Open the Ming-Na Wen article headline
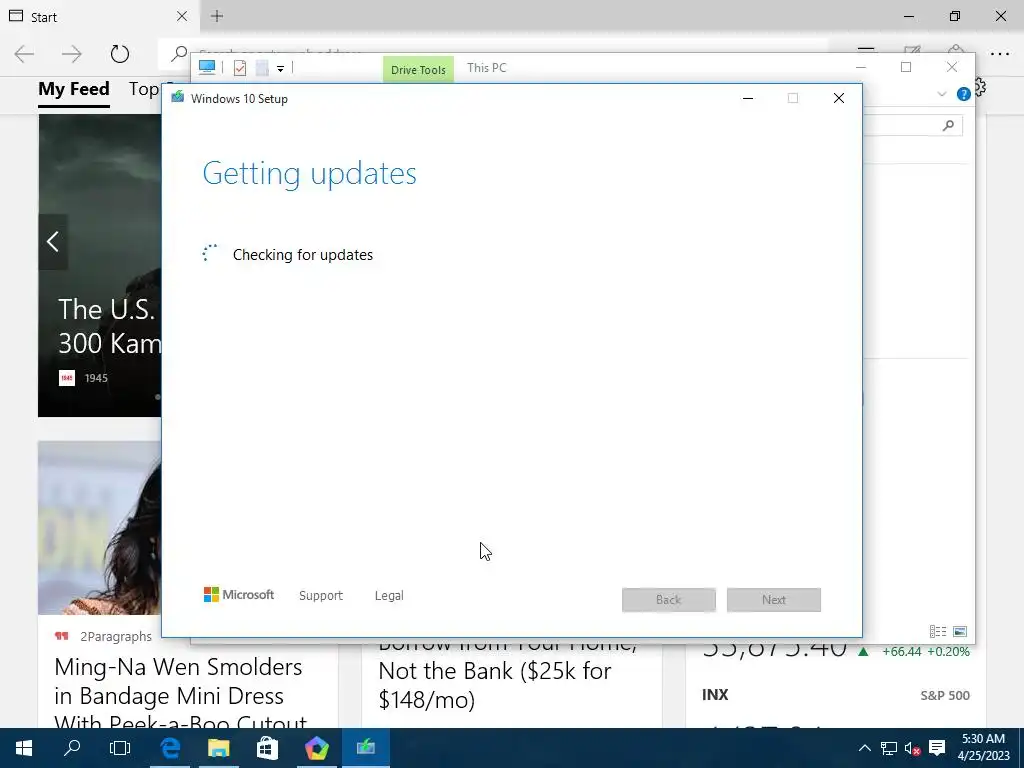This screenshot has height=768, width=1024. point(180,696)
